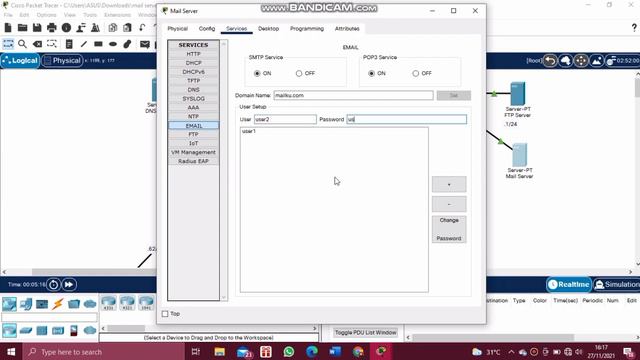The height and width of the screenshot is (360, 640).
Task: Switch to Logical workspace view
Action: pos(20,61)
